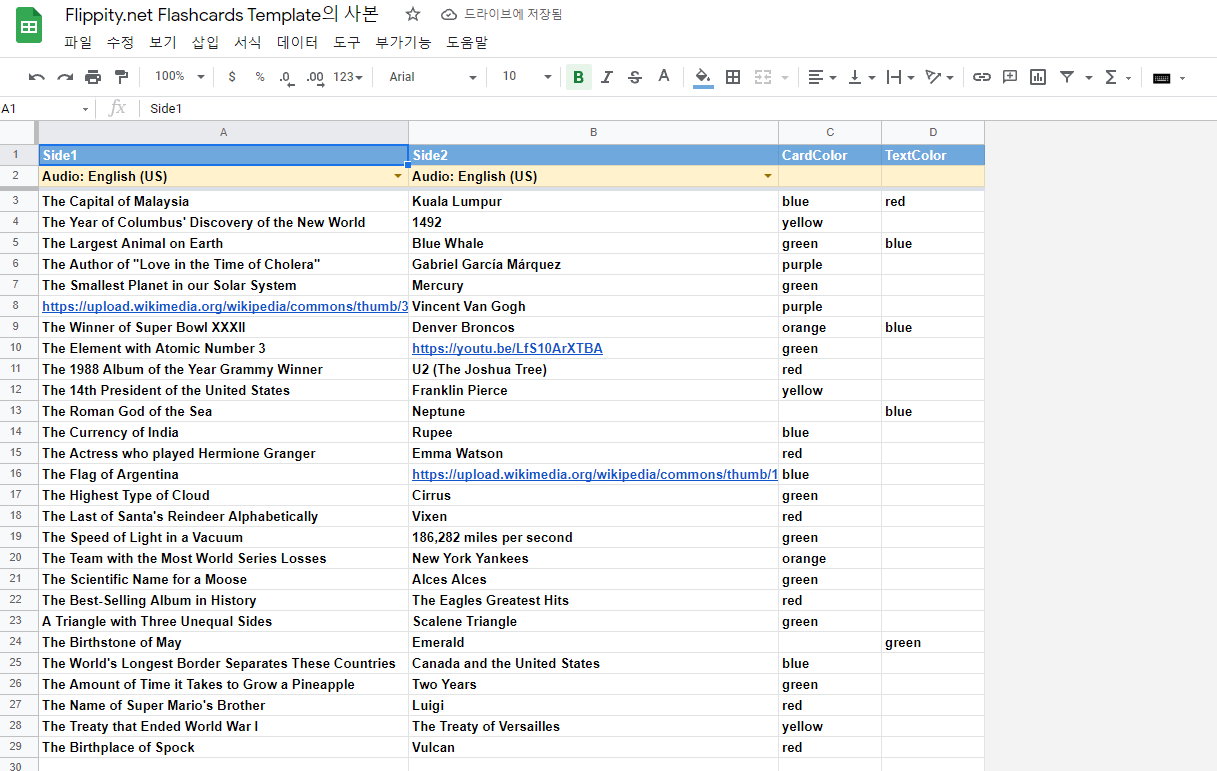Click the Insert comment icon
The image size is (1217, 771).
pos(1010,77)
